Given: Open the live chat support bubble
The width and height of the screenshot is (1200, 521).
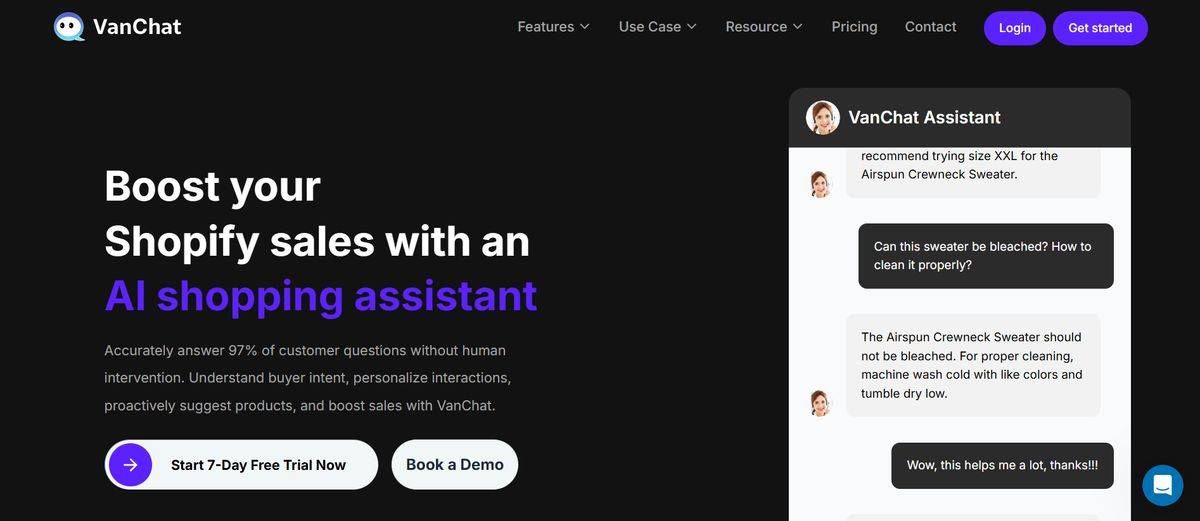Looking at the screenshot, I should pyautogui.click(x=1162, y=485).
